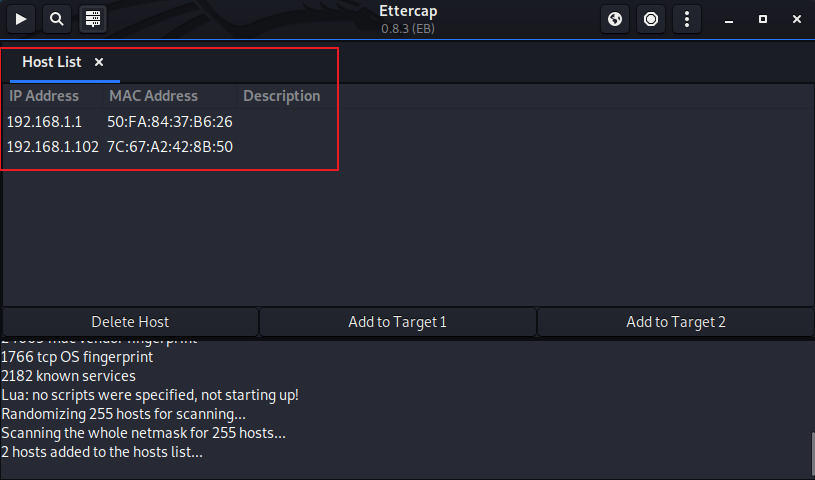The image size is (815, 480).
Task: Select host 192.168.1.102 row
Action: (x=408, y=147)
